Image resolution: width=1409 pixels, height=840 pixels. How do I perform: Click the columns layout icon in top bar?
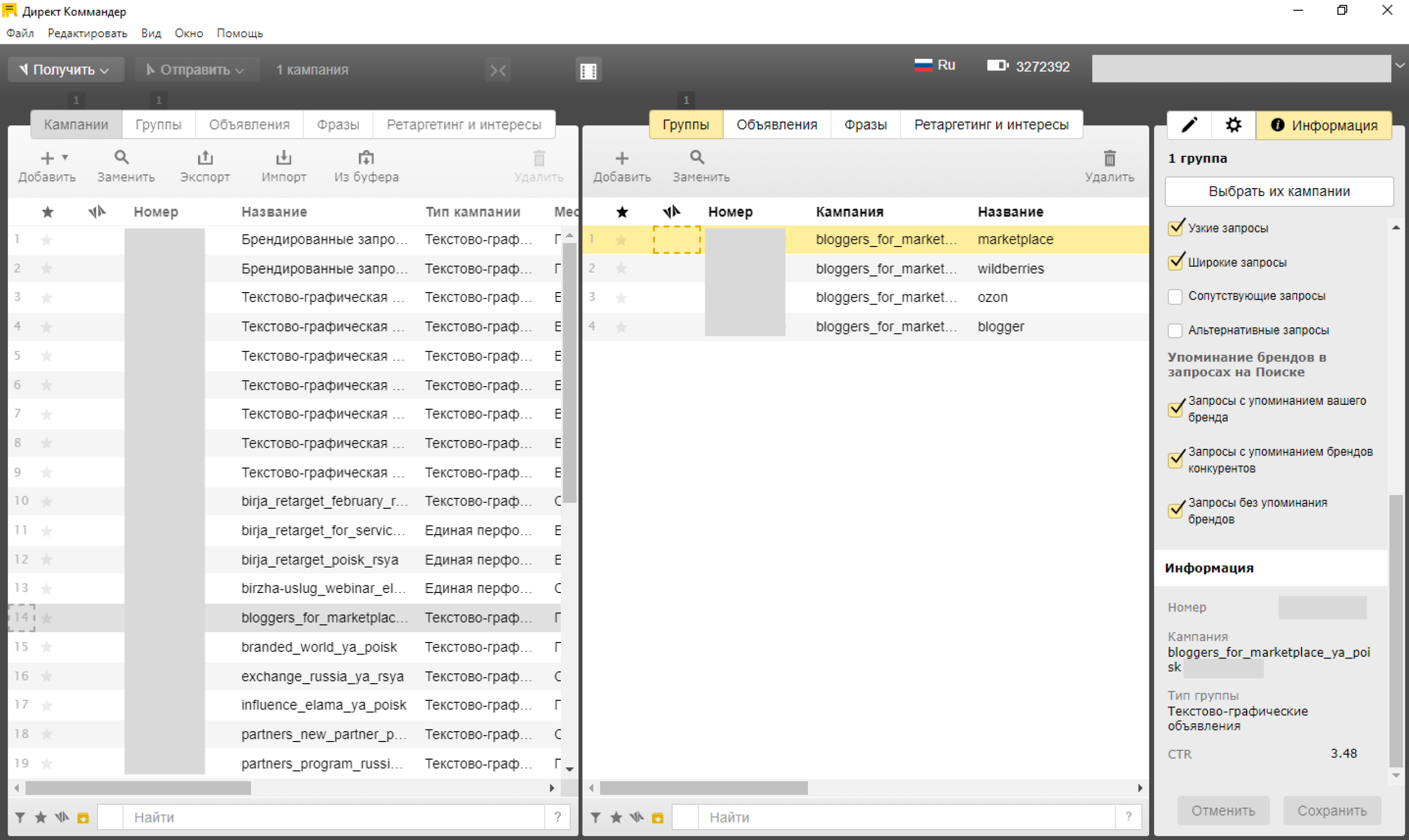[x=588, y=70]
